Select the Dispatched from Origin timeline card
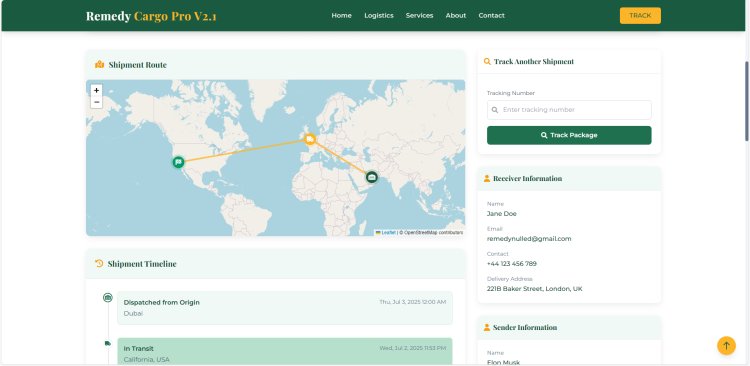This screenshot has width=750, height=366. (285, 308)
